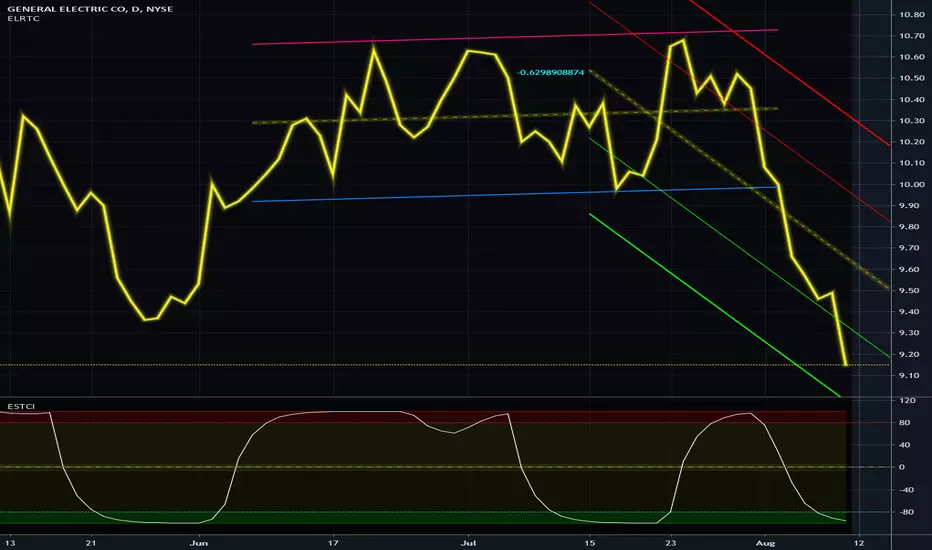Click the 17 date label on time axis

click(x=333, y=543)
